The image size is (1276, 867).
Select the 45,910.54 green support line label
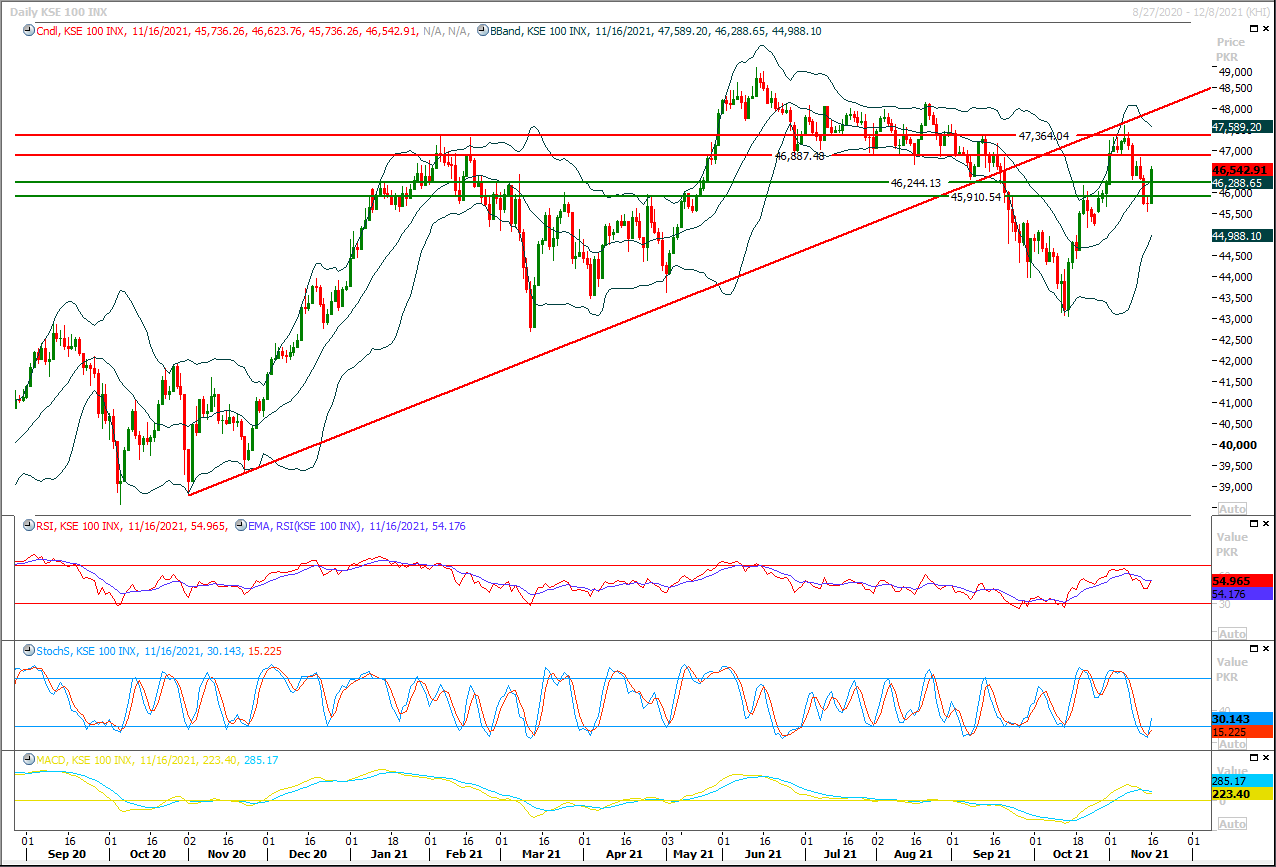(976, 197)
